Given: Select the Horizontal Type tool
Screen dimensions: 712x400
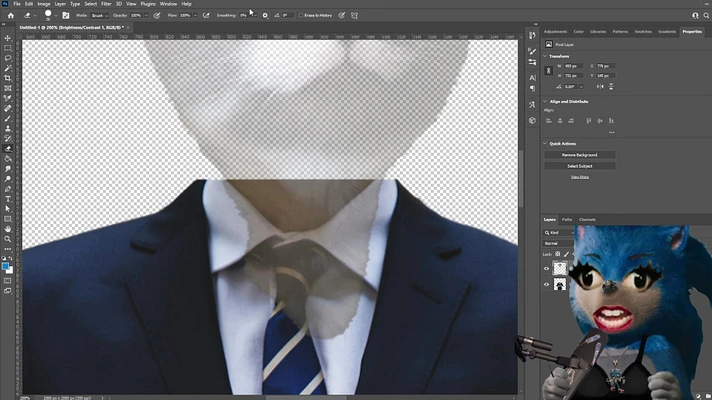Looking at the screenshot, I should pyautogui.click(x=8, y=199).
